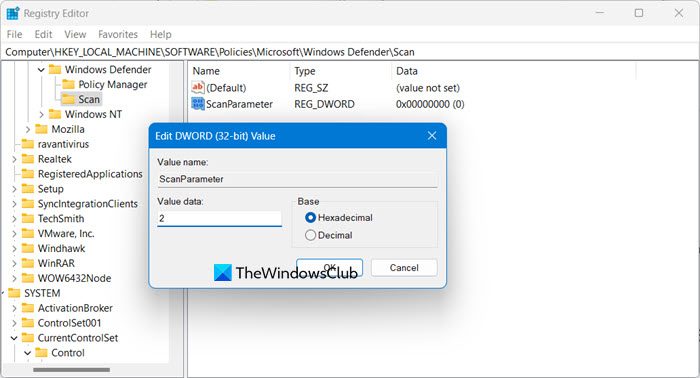Cancel the Edit DWORD dialog
This screenshot has height=378, width=700.
click(404, 268)
